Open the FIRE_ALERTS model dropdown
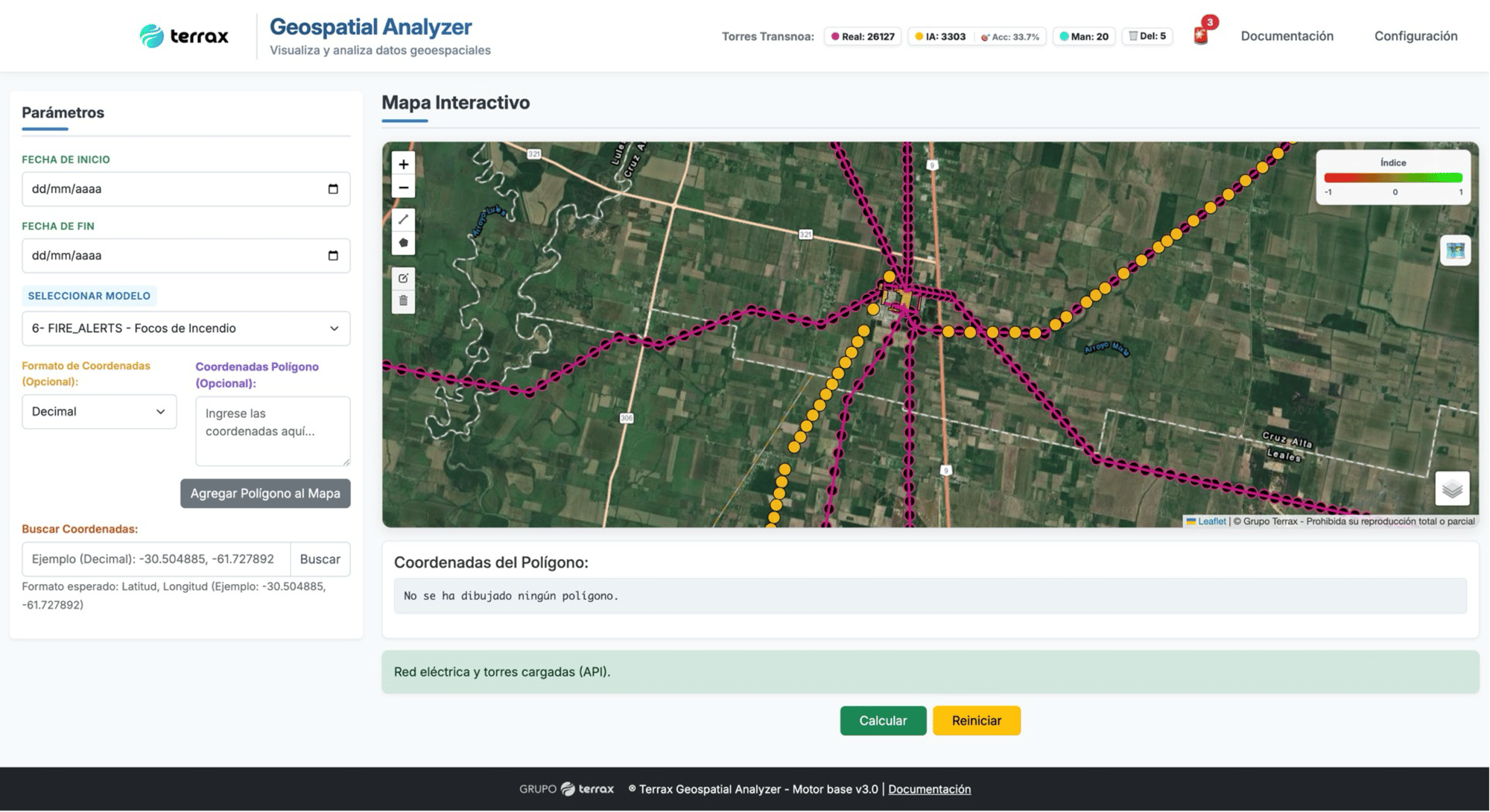 pyautogui.click(x=186, y=329)
